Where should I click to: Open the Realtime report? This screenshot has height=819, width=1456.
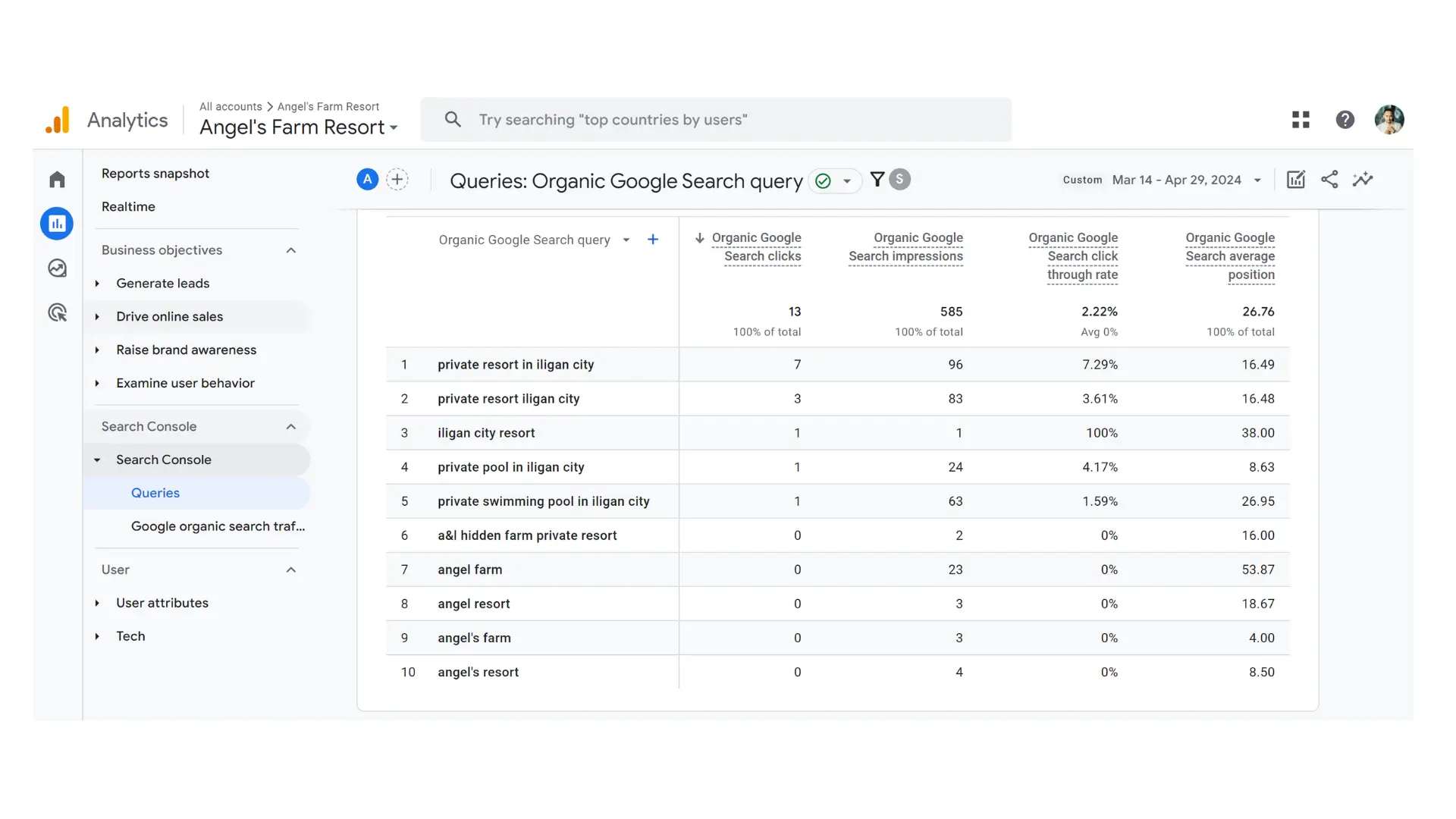pyautogui.click(x=128, y=207)
